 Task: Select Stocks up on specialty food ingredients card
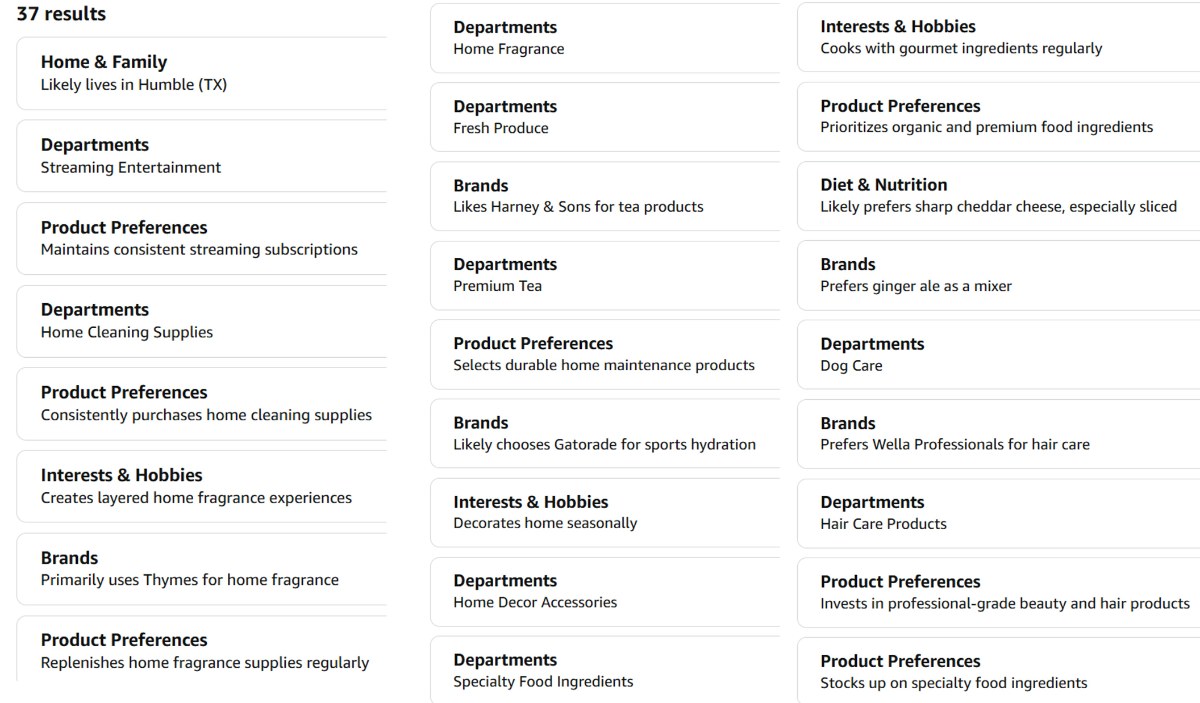click(999, 670)
